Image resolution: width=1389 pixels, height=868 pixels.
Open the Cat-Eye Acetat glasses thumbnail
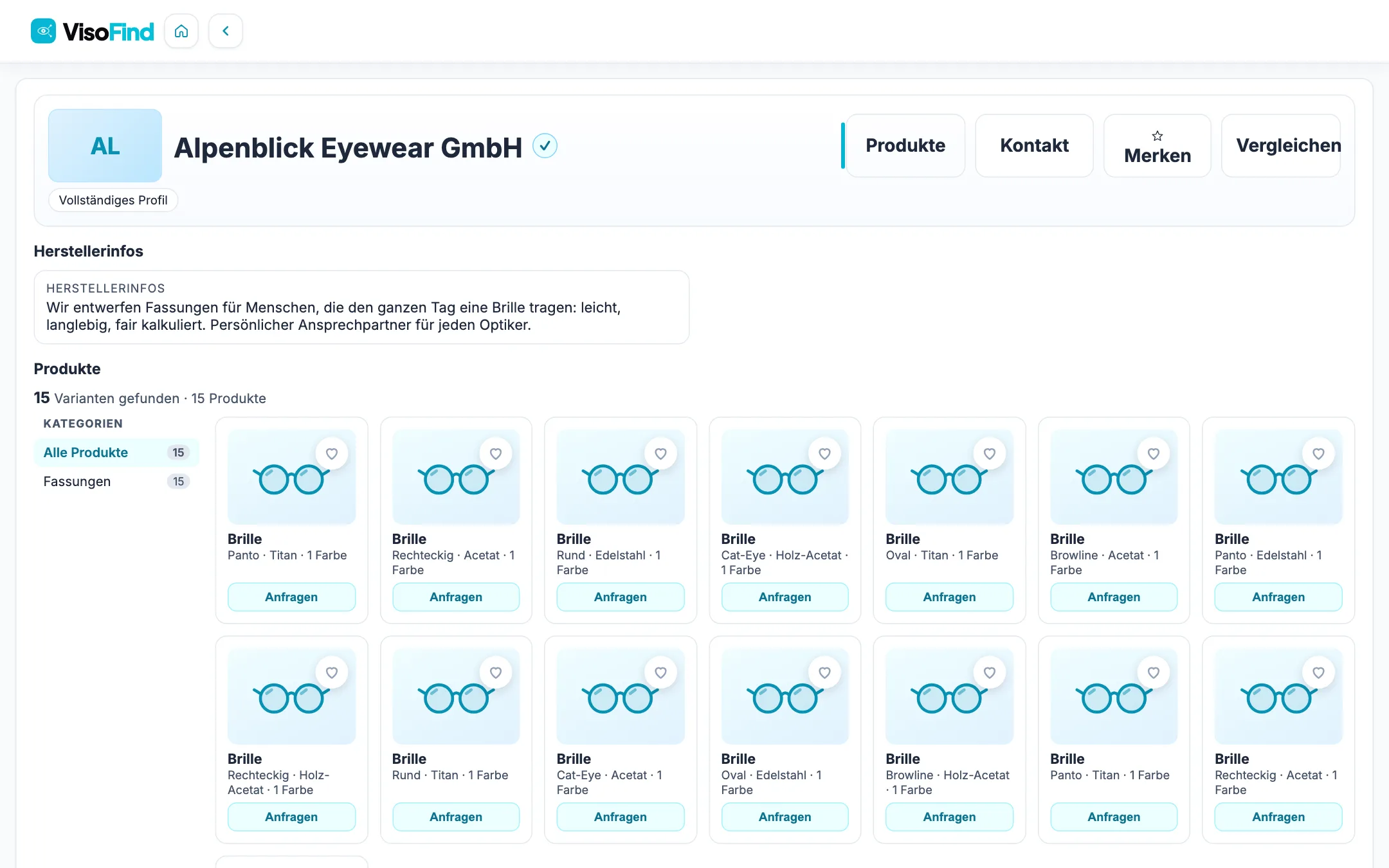click(x=621, y=696)
